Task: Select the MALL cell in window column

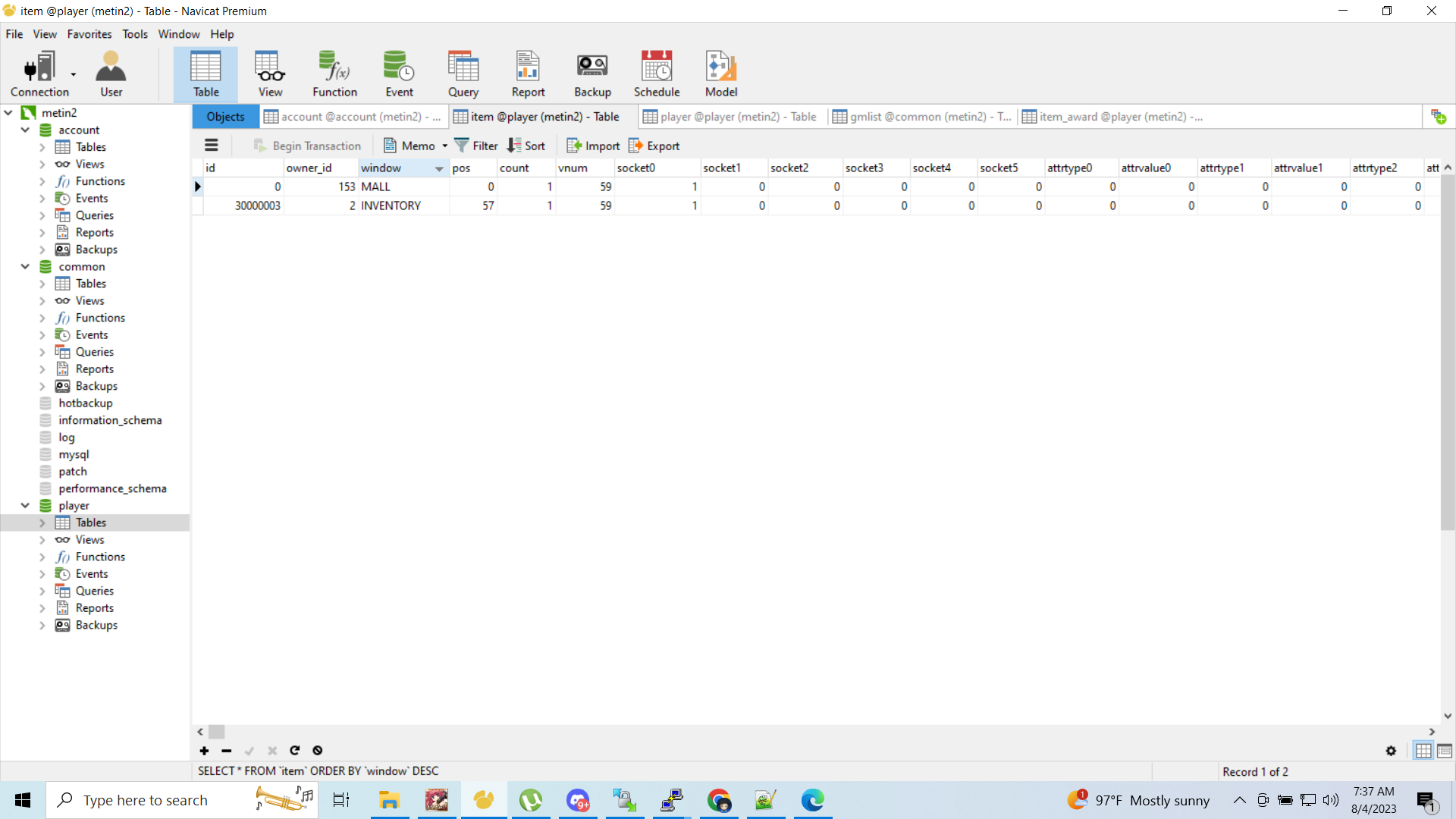Action: point(403,187)
